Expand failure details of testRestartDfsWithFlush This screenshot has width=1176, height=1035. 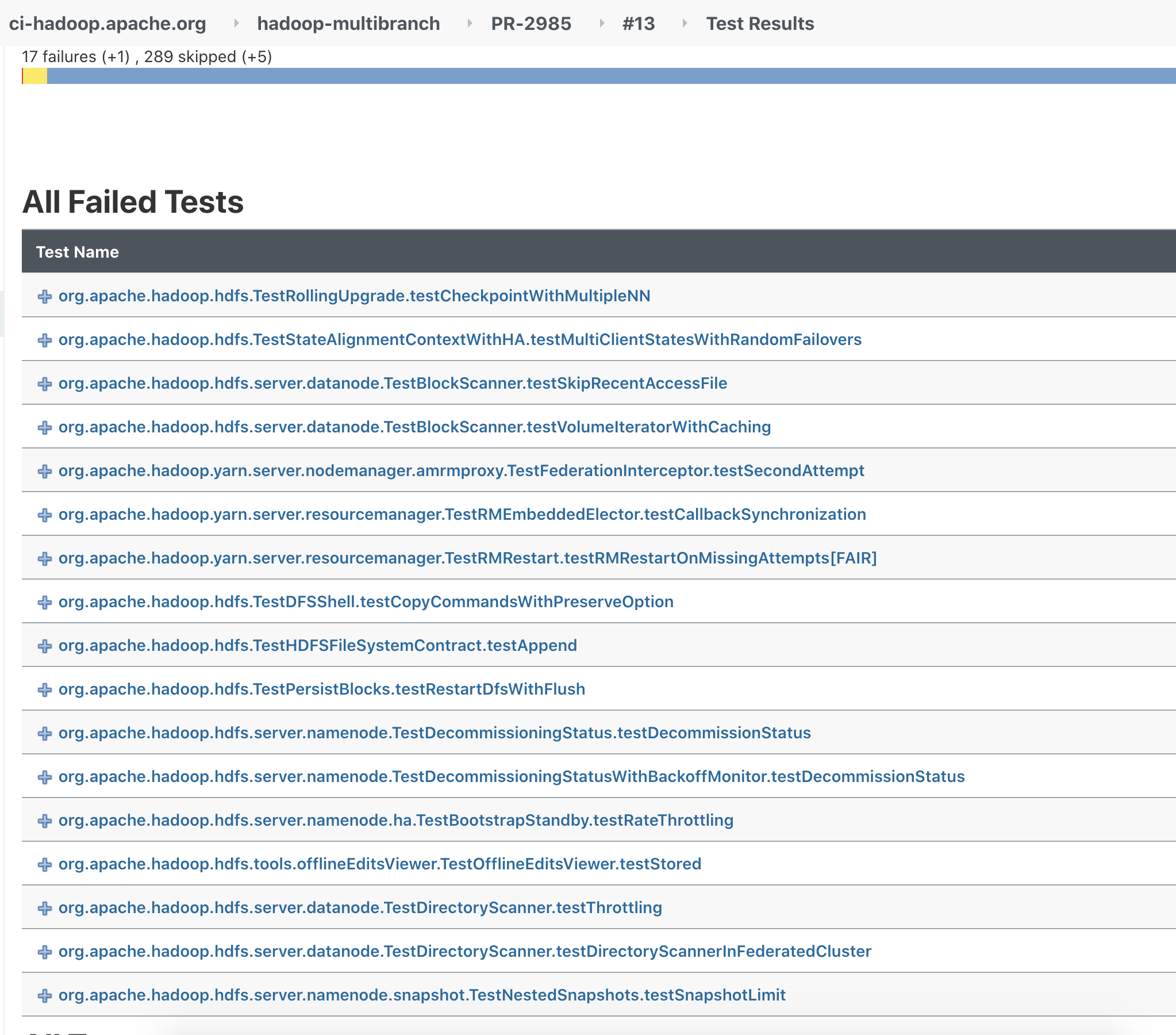point(44,690)
